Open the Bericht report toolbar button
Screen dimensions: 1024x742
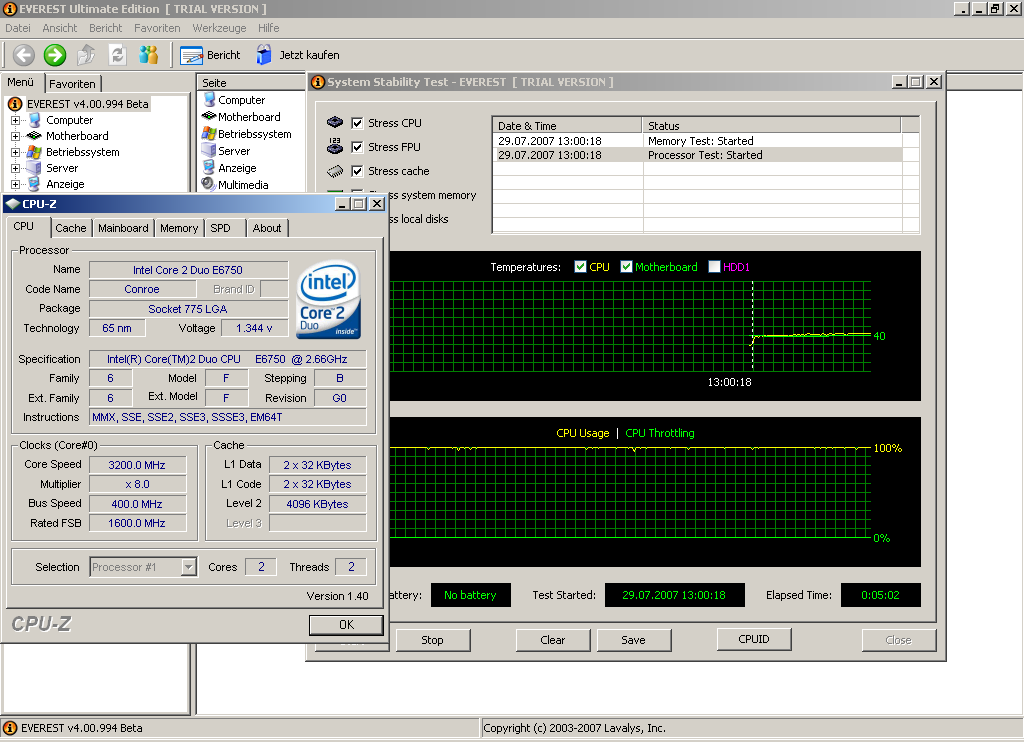click(x=210, y=56)
